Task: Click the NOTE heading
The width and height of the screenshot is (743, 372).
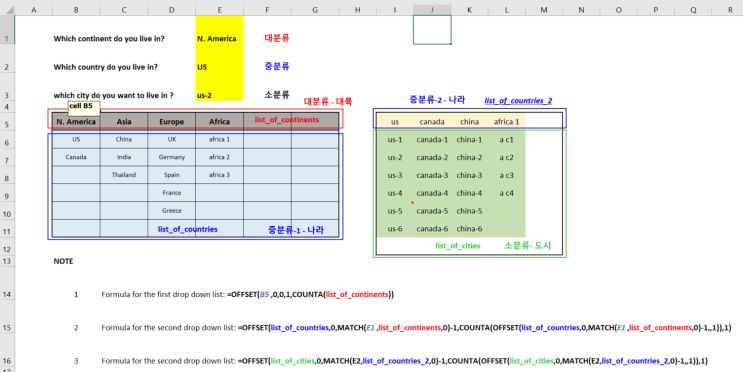Action: click(63, 262)
